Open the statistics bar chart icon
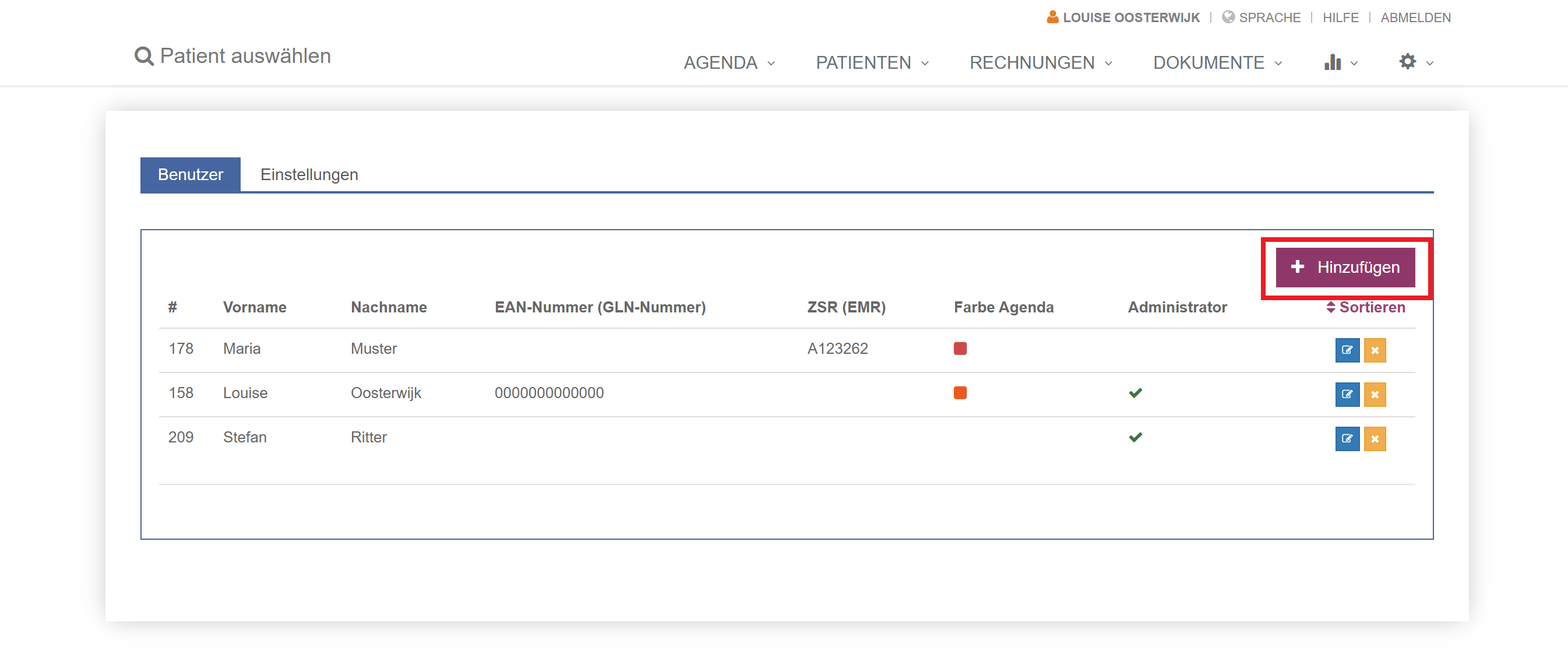 click(x=1332, y=62)
